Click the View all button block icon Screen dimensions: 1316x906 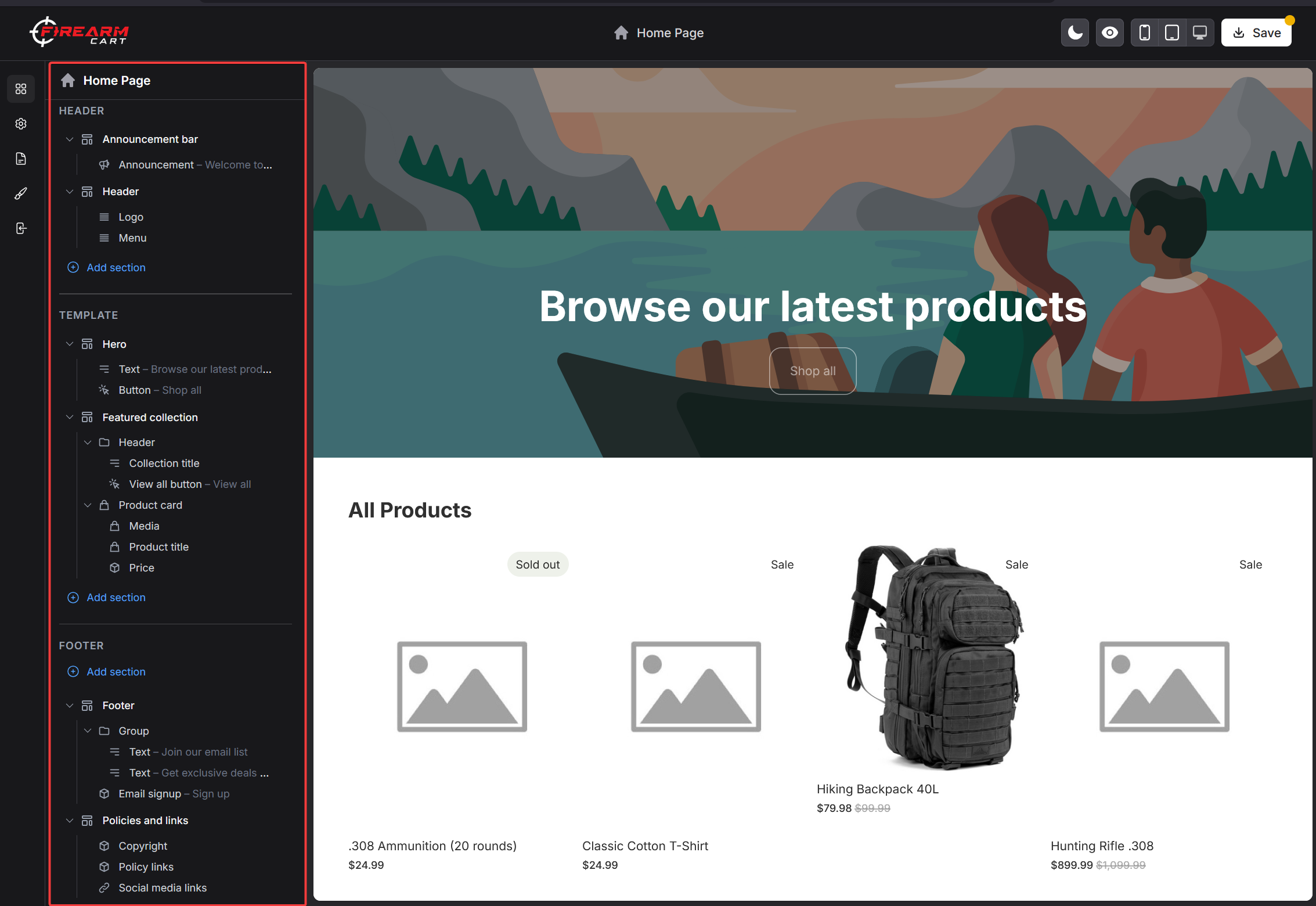pyautogui.click(x=115, y=484)
